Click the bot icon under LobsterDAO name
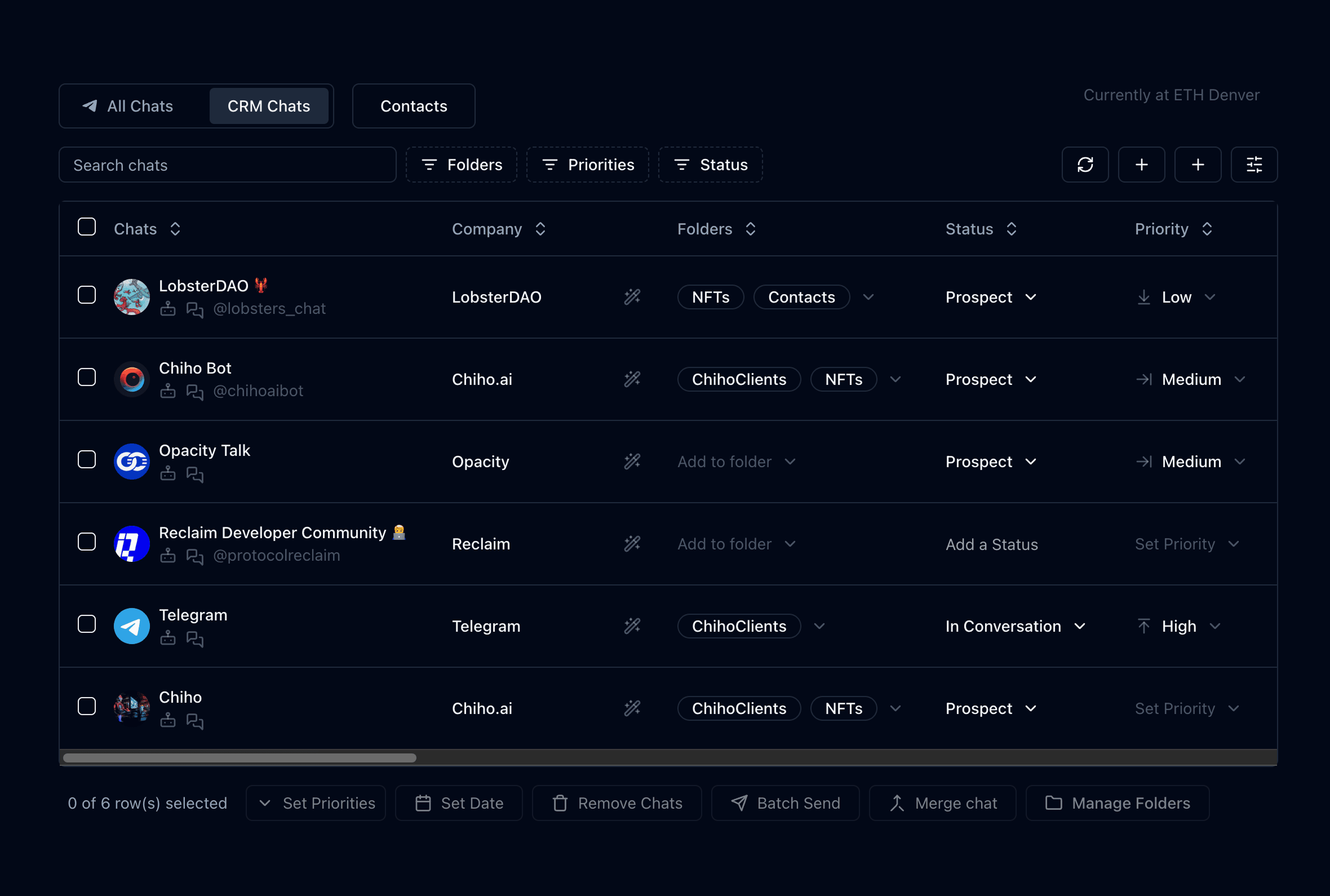1330x896 pixels. (x=167, y=309)
